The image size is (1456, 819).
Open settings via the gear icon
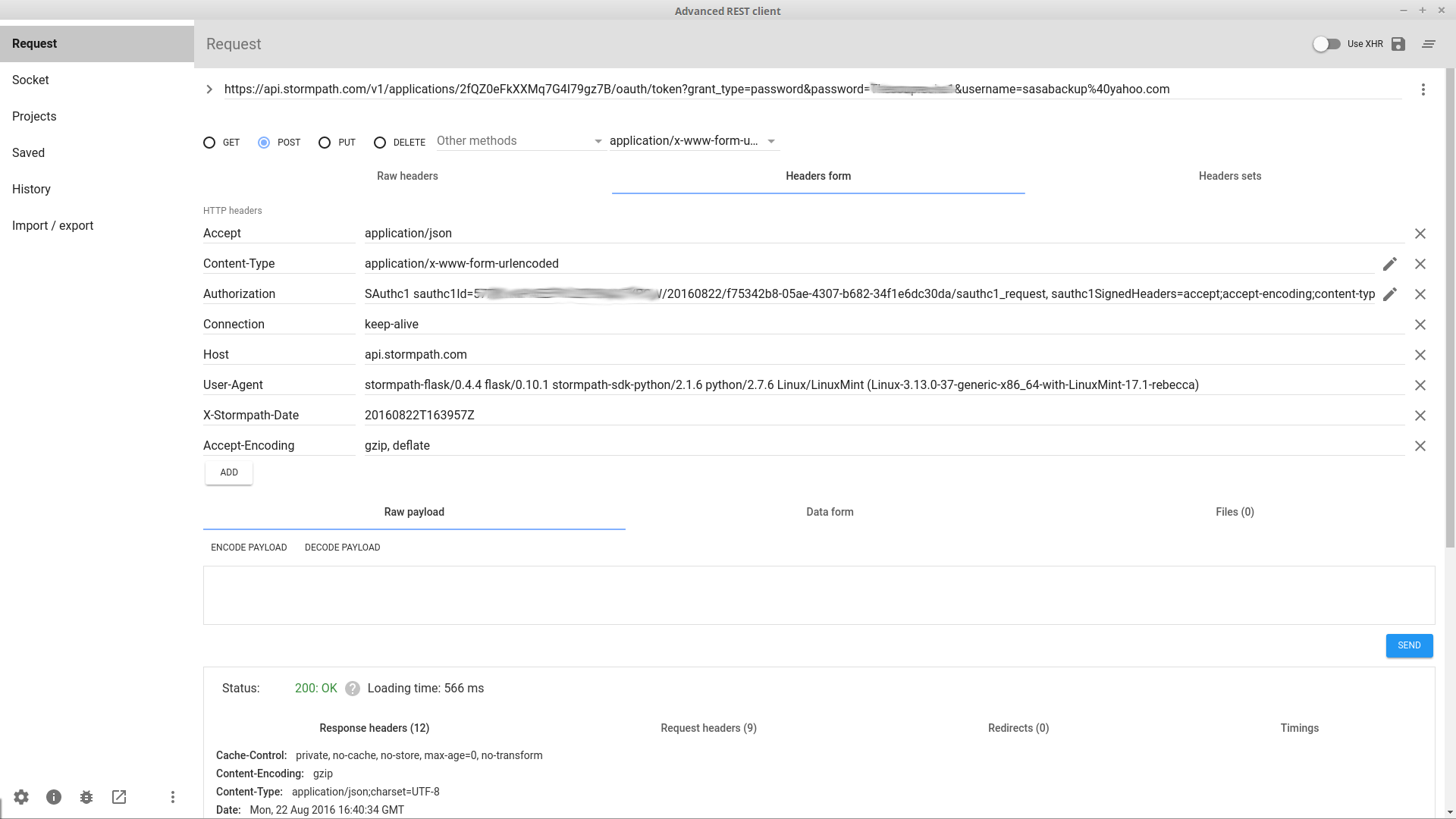click(x=21, y=797)
